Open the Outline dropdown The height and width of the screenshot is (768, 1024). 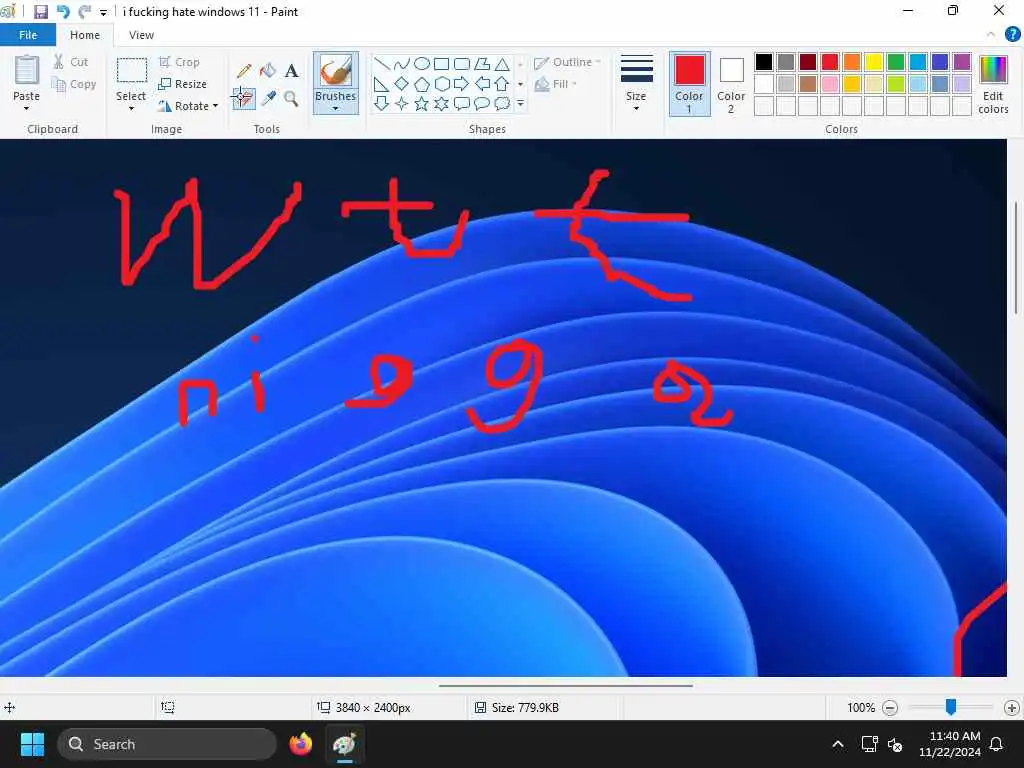pos(568,63)
